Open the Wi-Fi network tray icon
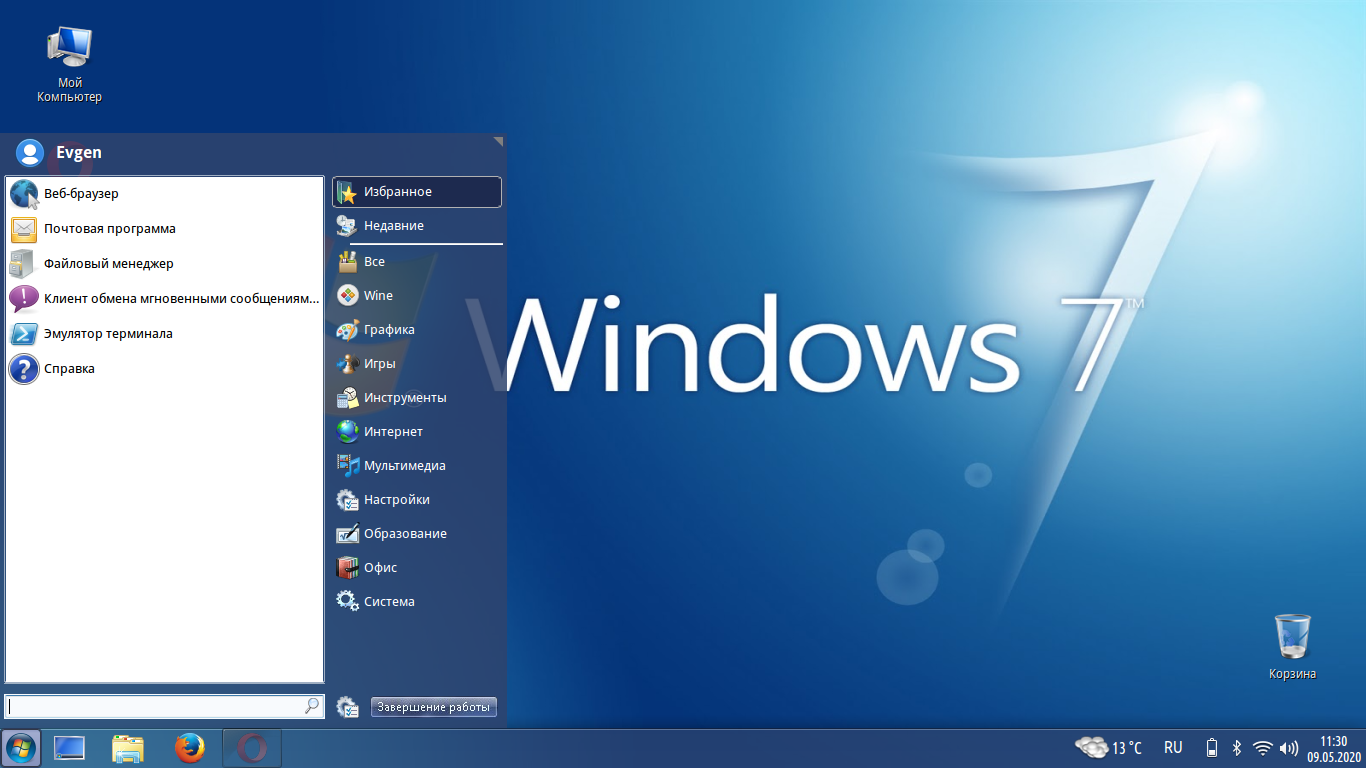The width and height of the screenshot is (1366, 768). coord(1263,748)
